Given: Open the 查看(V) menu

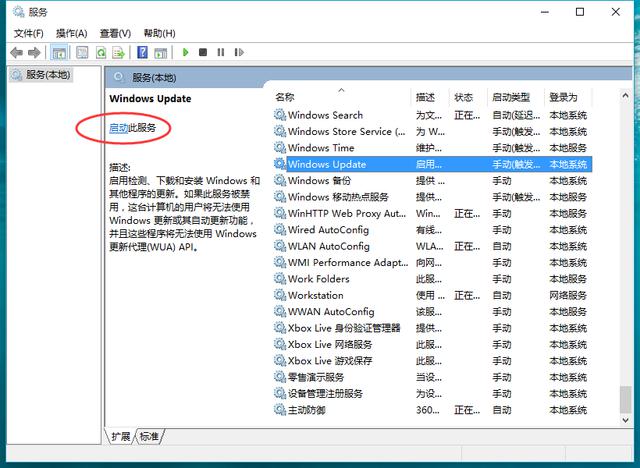Looking at the screenshot, I should click(116, 33).
